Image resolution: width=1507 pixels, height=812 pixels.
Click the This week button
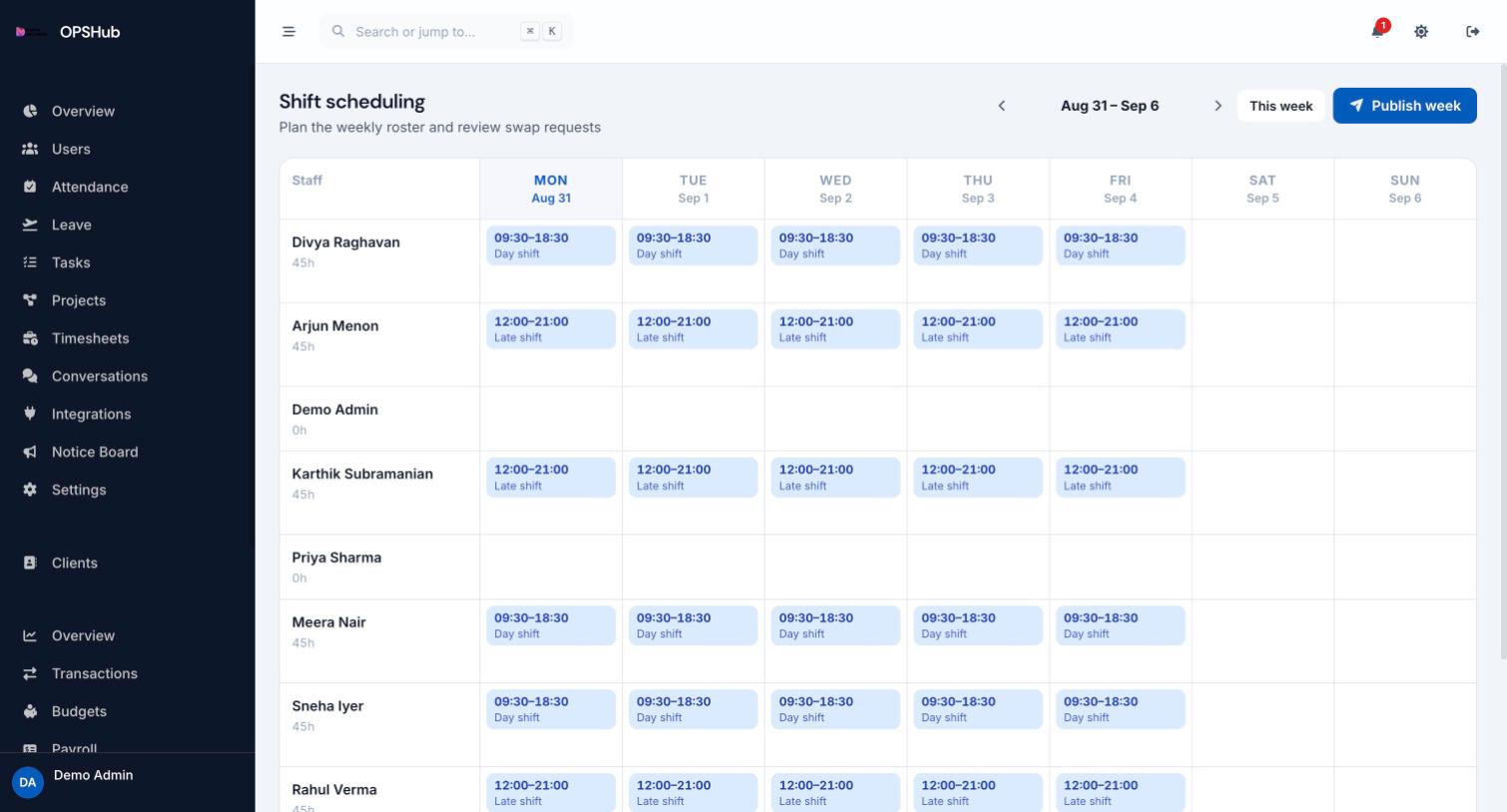coord(1280,106)
